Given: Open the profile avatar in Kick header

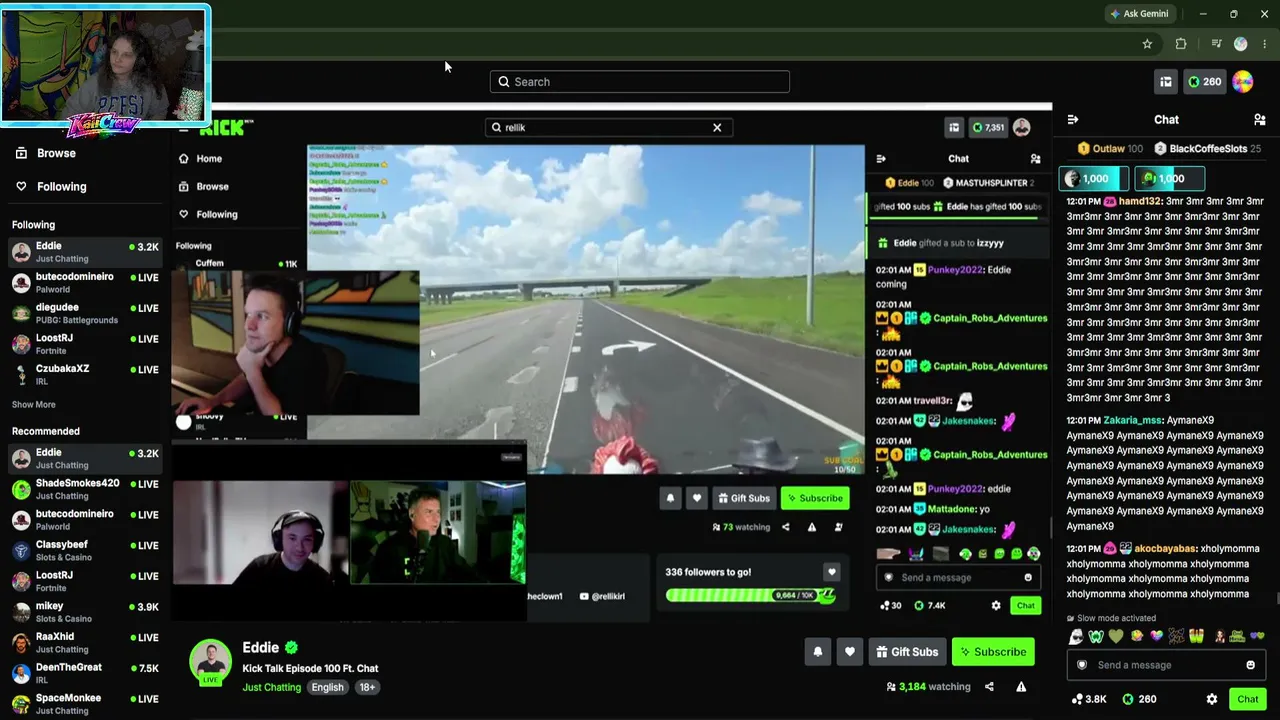Looking at the screenshot, I should point(1243,82).
